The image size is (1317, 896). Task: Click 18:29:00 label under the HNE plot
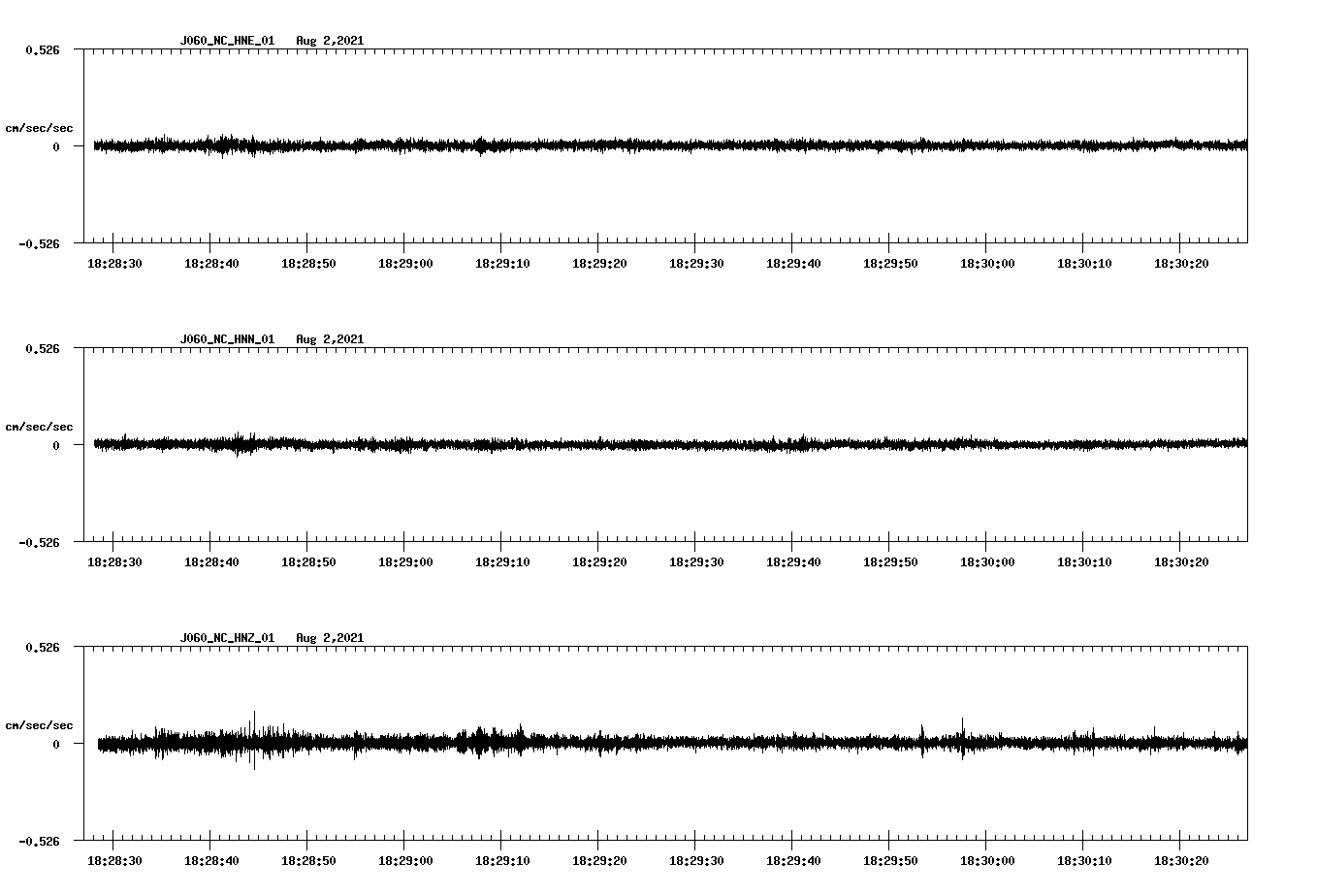[405, 264]
